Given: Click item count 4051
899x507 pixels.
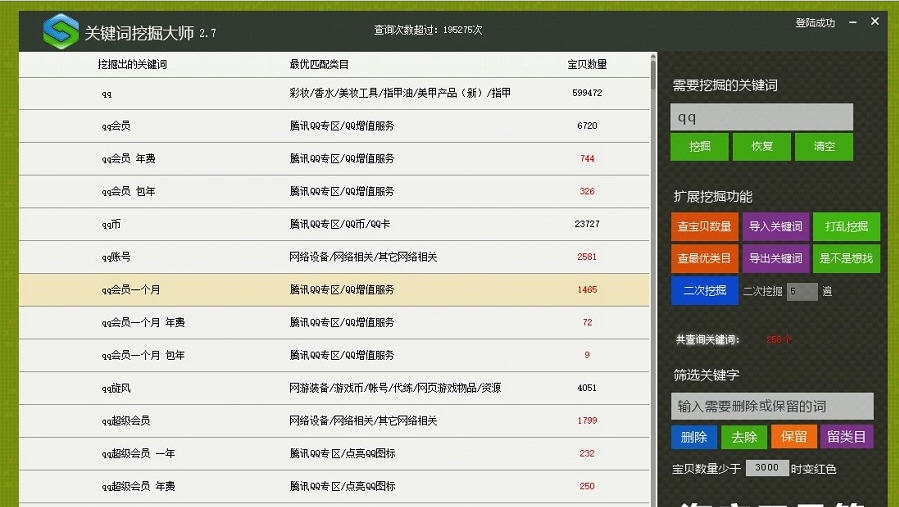Looking at the screenshot, I should click(587, 388).
